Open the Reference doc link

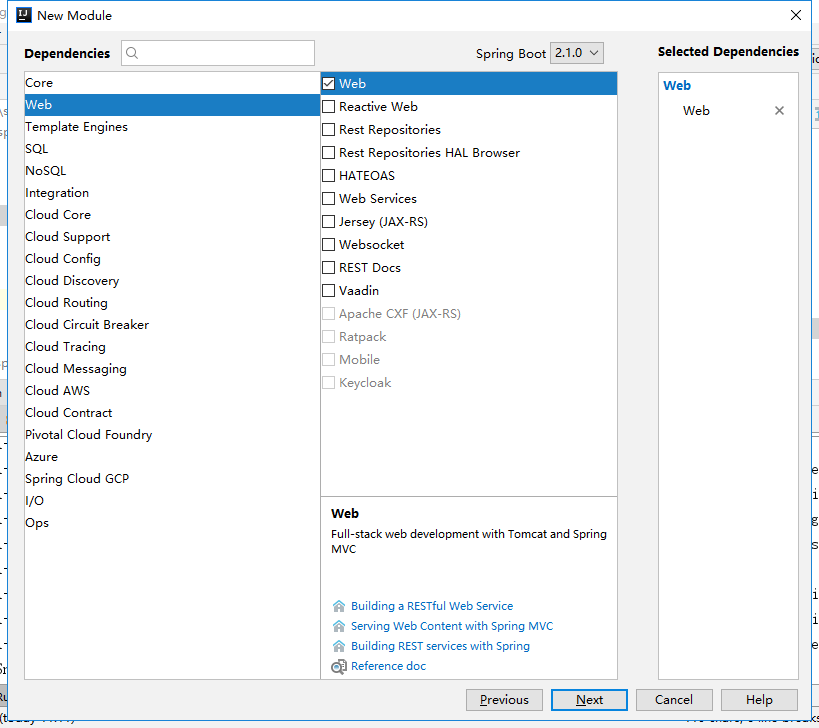(388, 666)
